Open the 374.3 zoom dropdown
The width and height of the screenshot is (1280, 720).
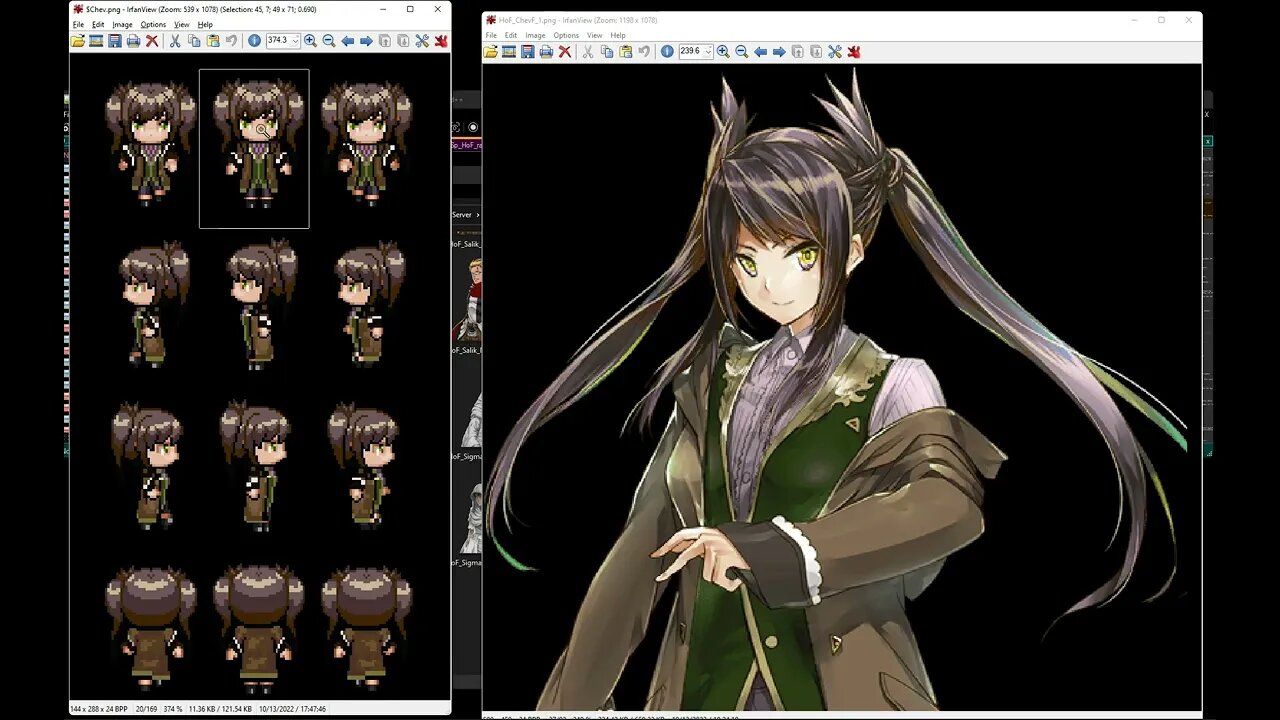pyautogui.click(x=295, y=41)
